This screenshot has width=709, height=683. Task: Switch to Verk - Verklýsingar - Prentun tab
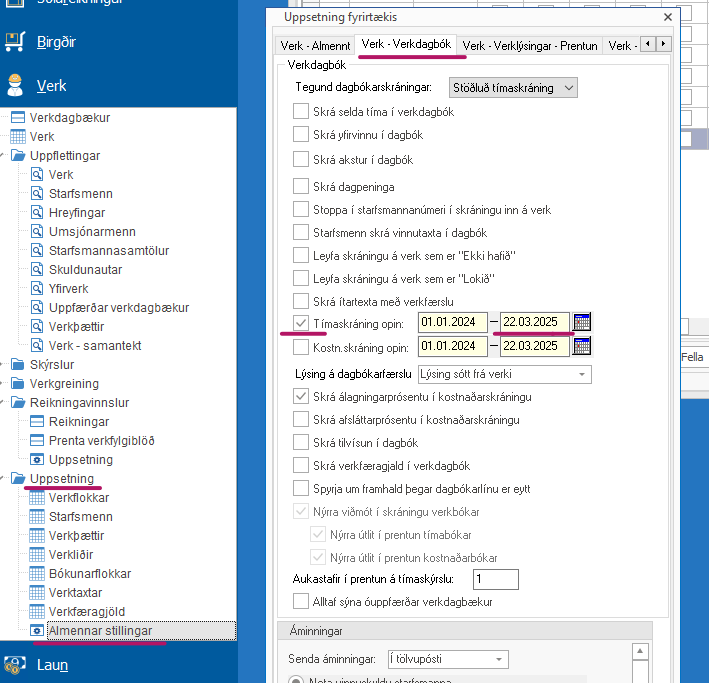click(x=529, y=46)
